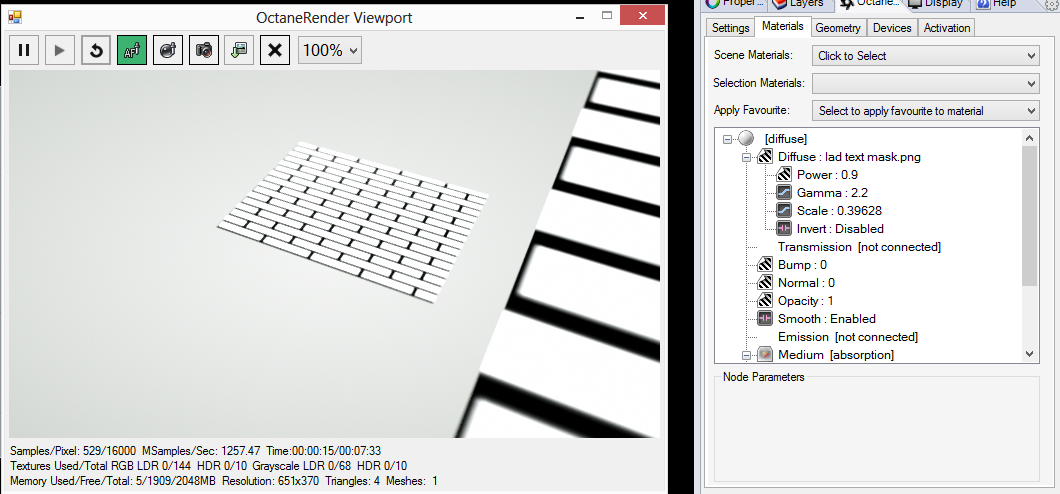Image resolution: width=1060 pixels, height=494 pixels.
Task: Switch to the Geometry tab
Action: 838,28
